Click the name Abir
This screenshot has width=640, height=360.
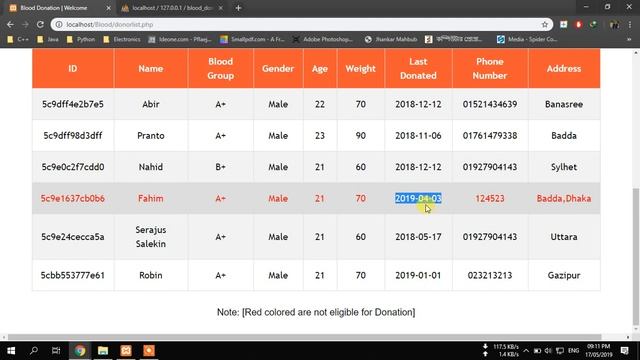[x=151, y=104]
